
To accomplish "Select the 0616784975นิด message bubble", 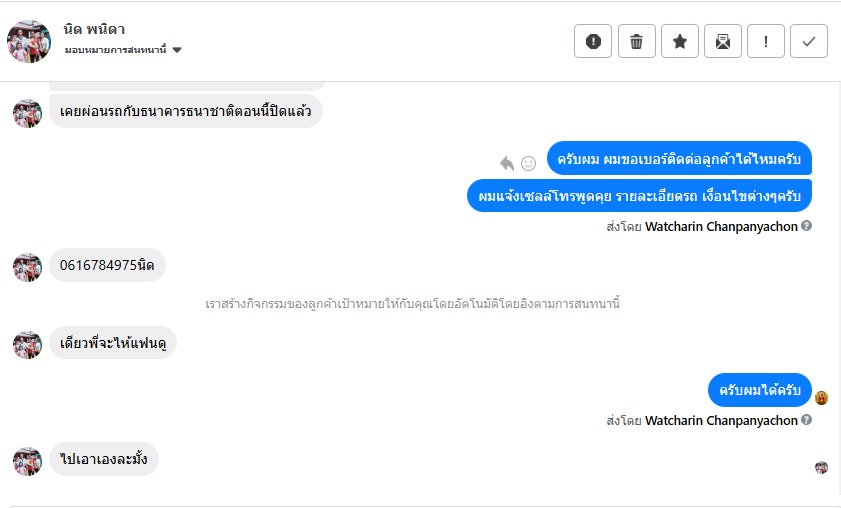I will [107, 266].
